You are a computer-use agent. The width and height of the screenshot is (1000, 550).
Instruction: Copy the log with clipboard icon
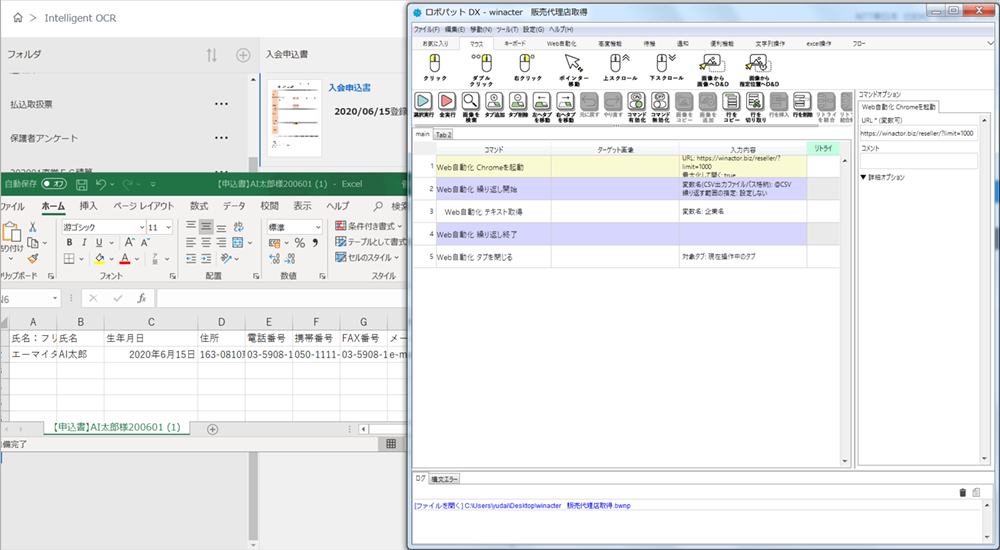pyautogui.click(x=976, y=493)
